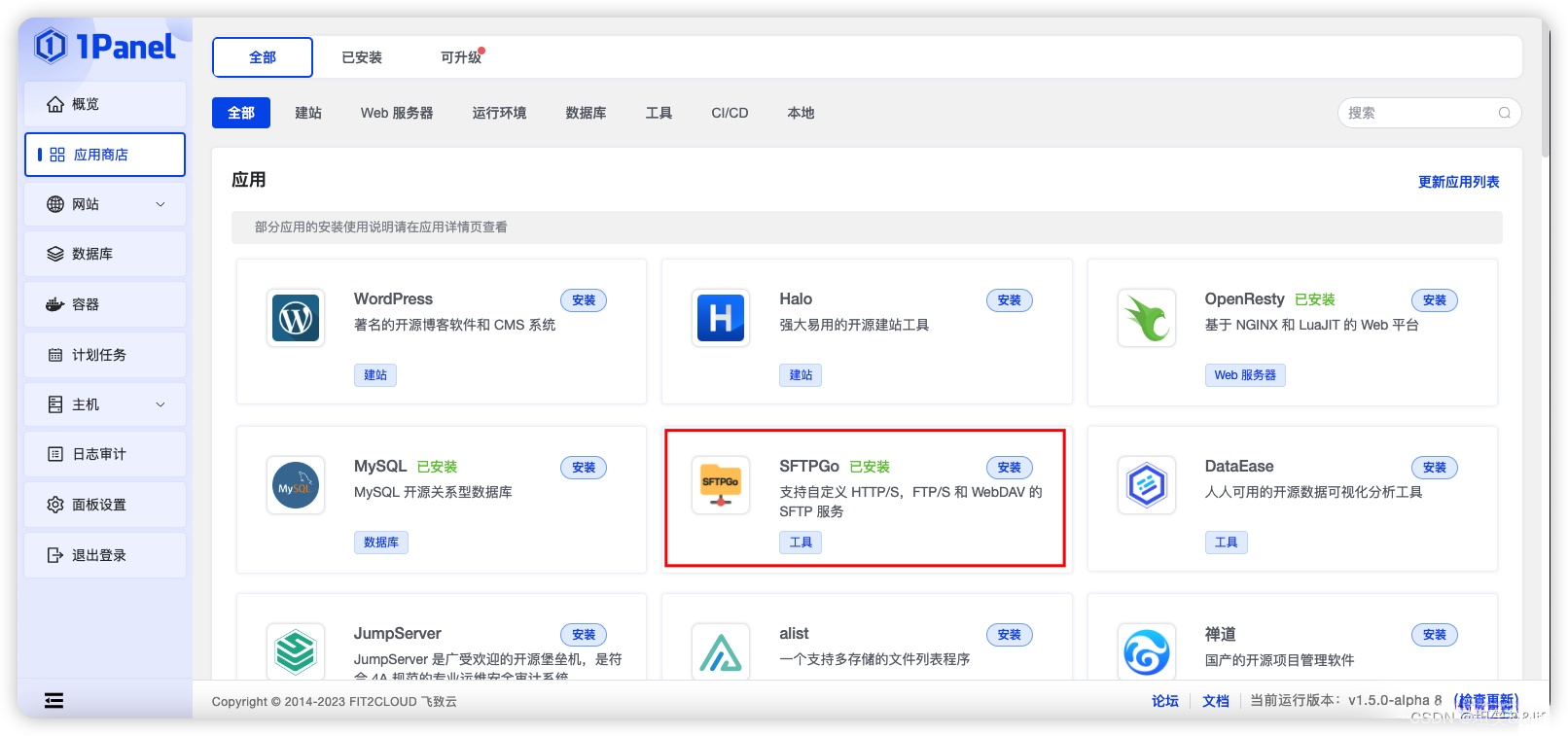Click the grid icon beside 应用商店

[57, 155]
